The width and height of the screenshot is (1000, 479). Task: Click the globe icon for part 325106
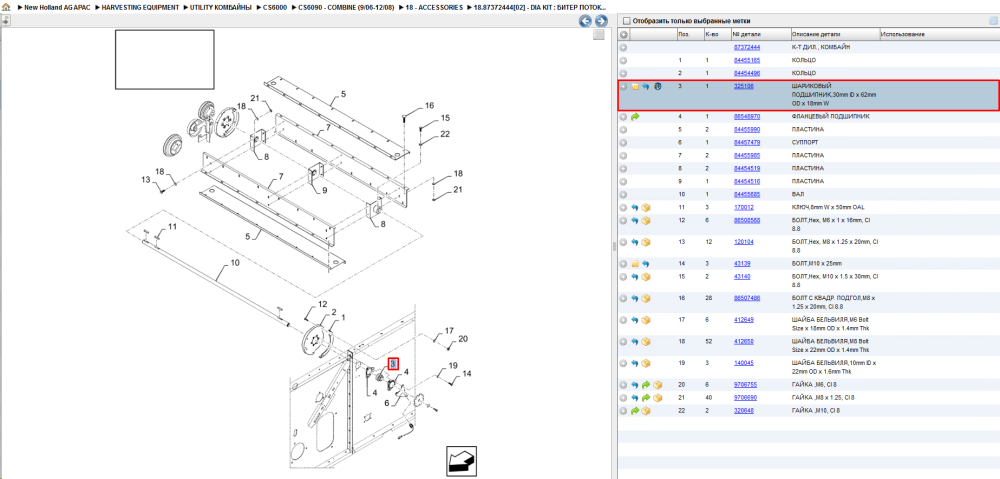coord(657,86)
